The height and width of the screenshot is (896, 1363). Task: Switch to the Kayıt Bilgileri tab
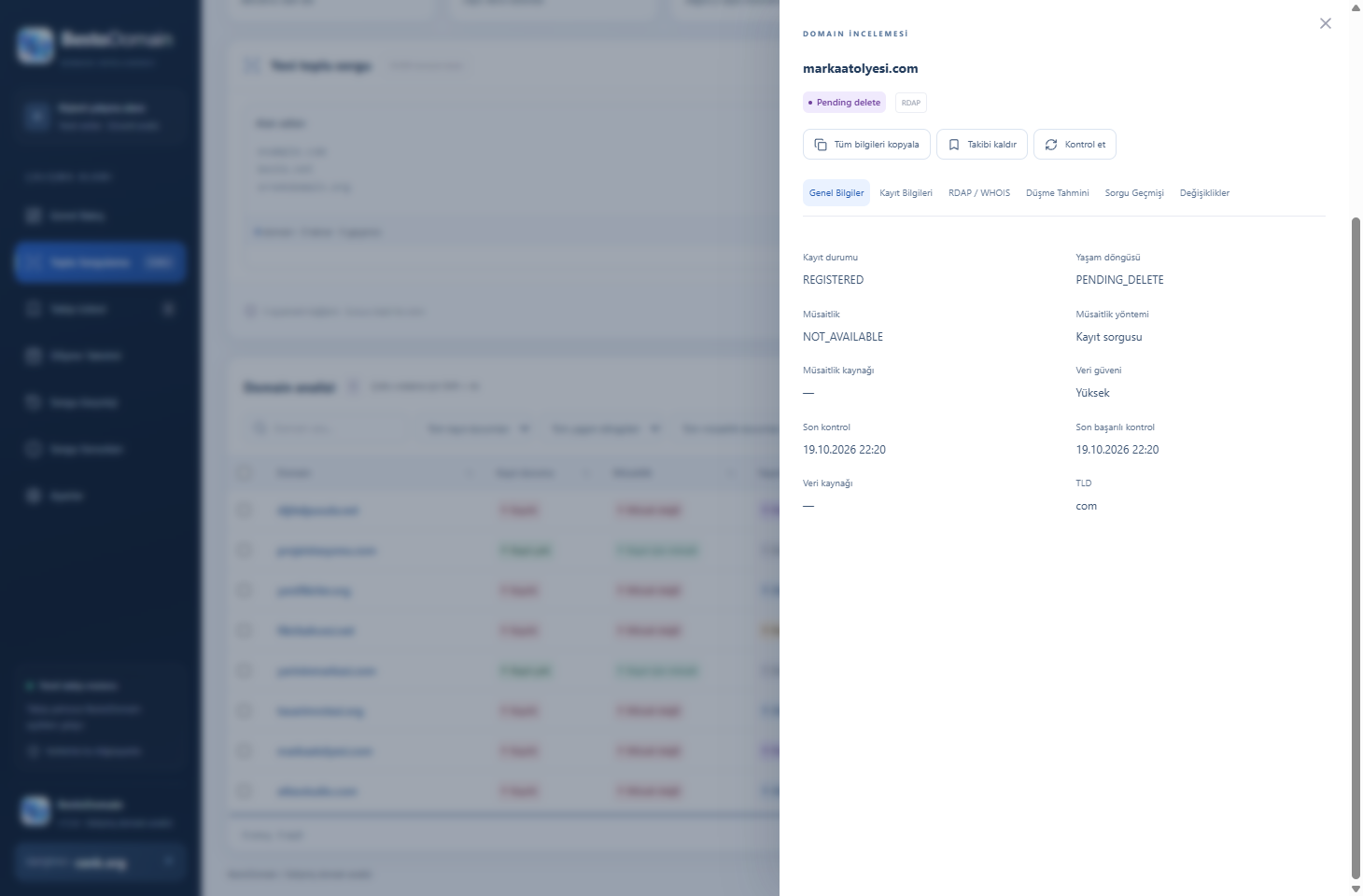click(x=906, y=193)
